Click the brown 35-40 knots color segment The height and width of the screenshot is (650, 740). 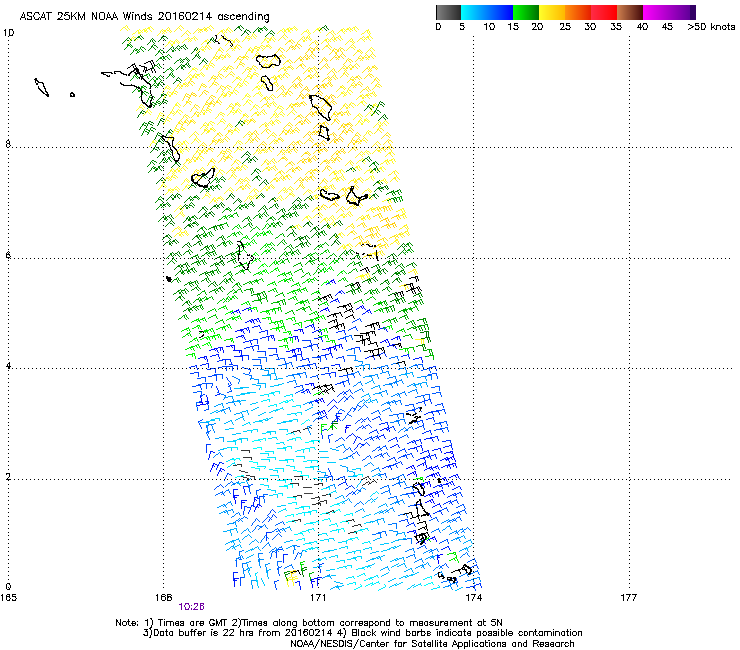(630, 12)
